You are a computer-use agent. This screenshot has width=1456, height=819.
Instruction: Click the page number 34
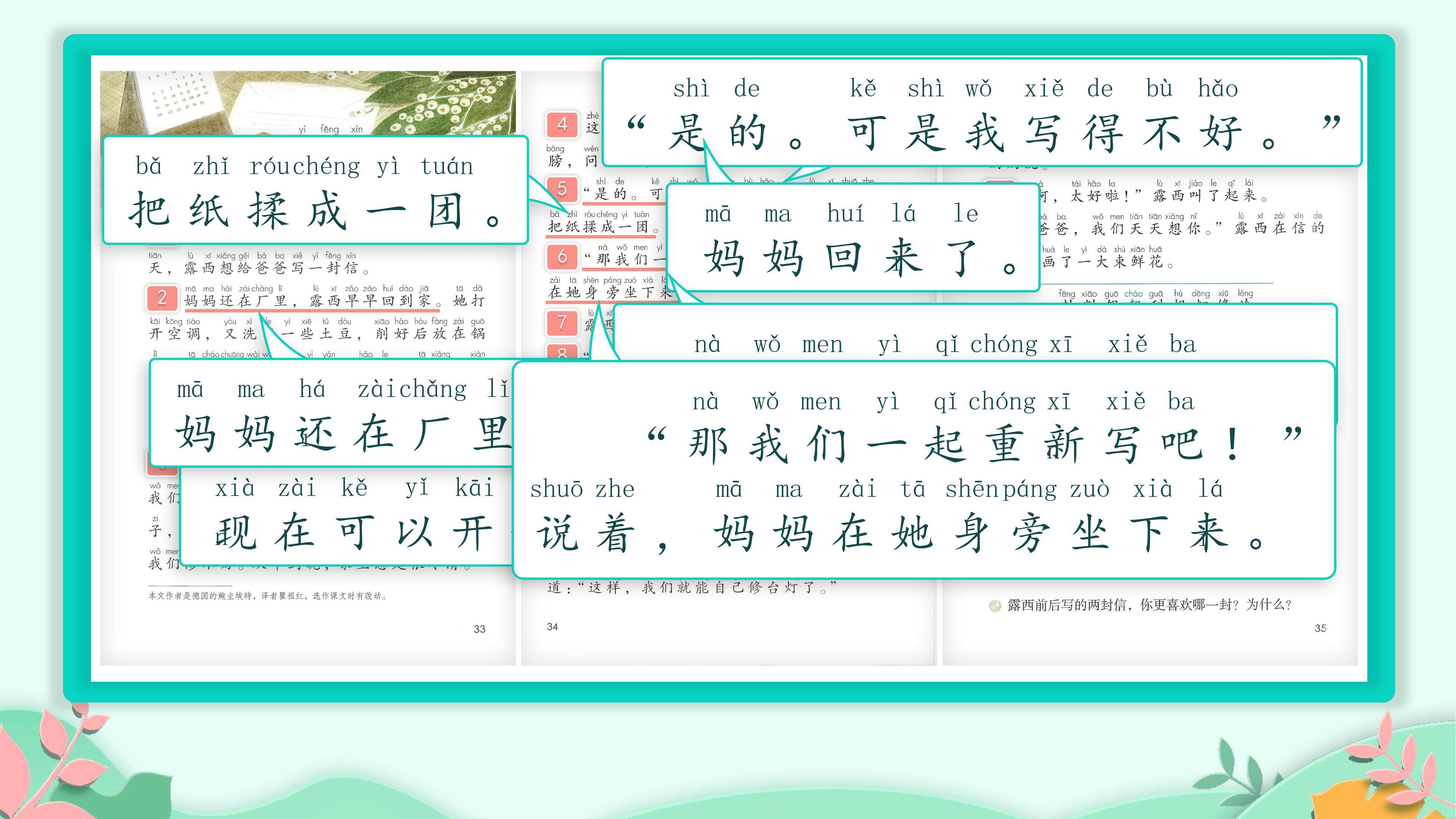[x=552, y=627]
